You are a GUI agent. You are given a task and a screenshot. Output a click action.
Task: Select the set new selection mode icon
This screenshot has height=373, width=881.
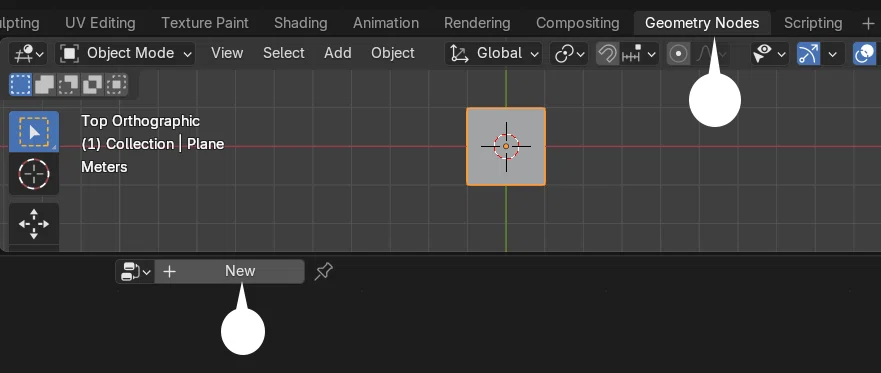[x=21, y=85]
